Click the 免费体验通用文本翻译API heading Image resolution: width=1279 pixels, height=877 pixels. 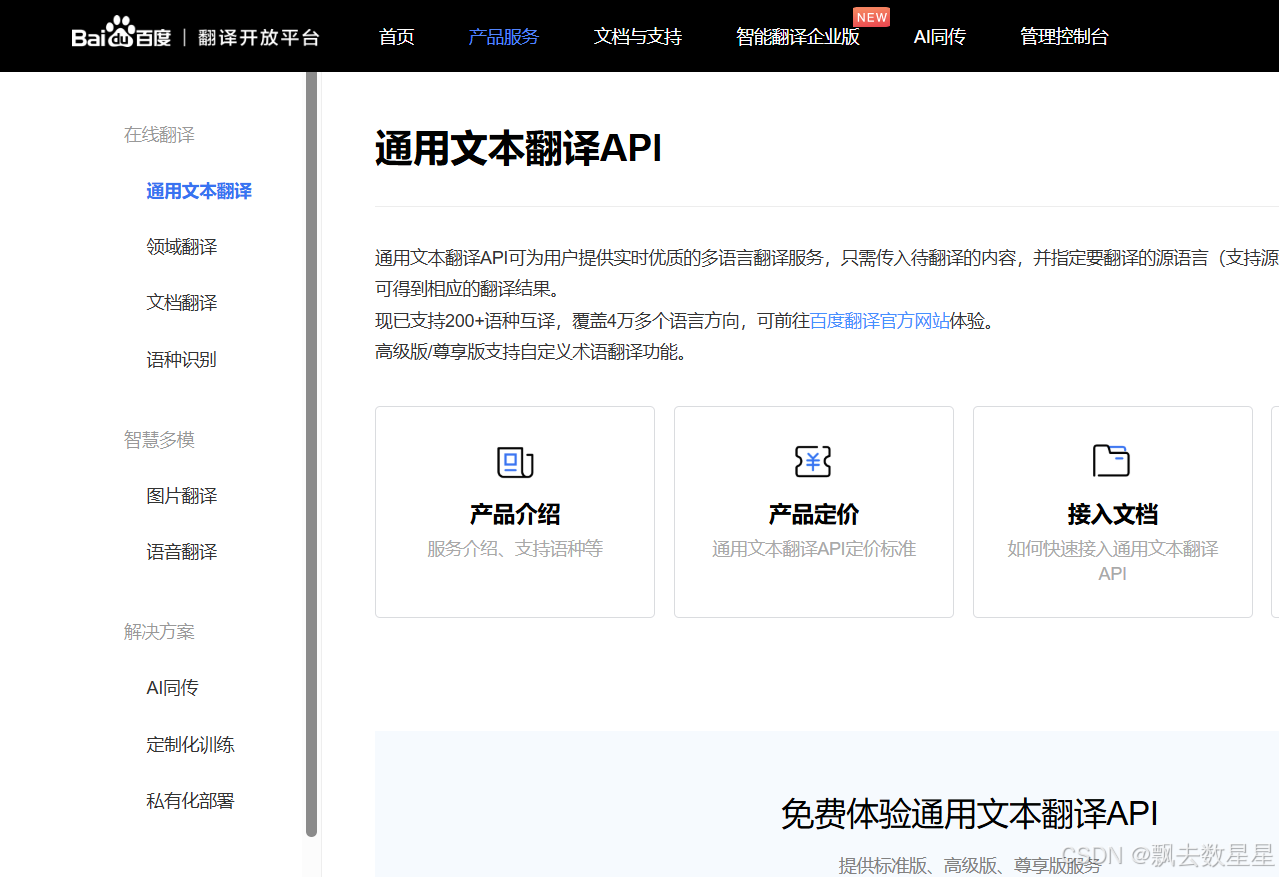(969, 813)
